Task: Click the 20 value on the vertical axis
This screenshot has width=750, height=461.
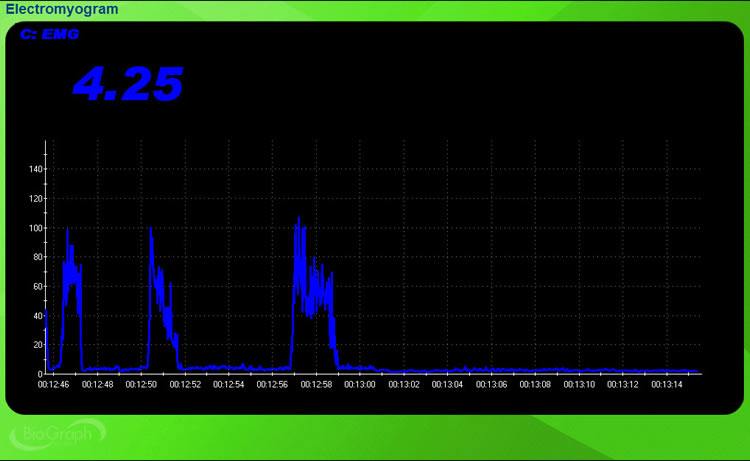Action: tap(37, 345)
